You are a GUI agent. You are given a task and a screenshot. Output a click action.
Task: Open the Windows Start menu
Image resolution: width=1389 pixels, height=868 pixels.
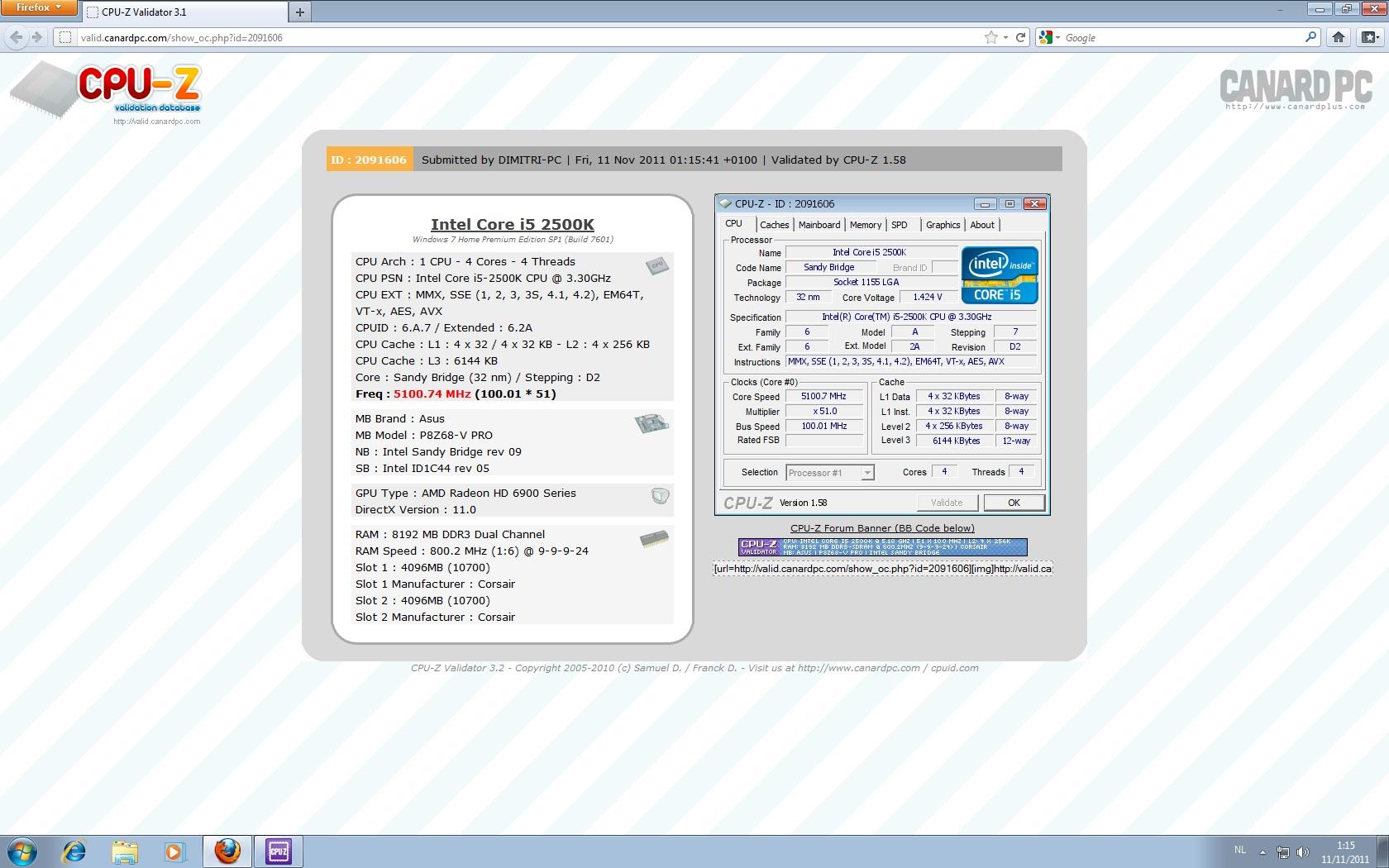click(x=22, y=851)
